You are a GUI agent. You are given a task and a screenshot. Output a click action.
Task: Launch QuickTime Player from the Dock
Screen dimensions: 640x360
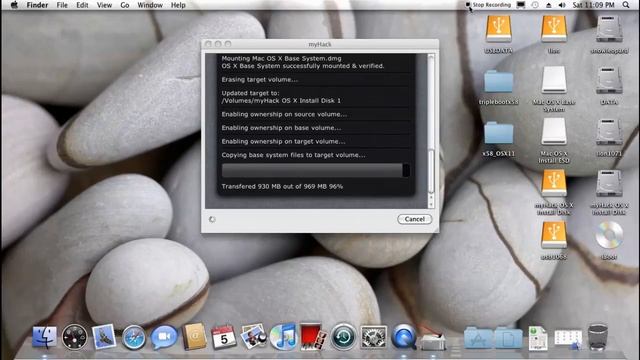[x=403, y=337]
